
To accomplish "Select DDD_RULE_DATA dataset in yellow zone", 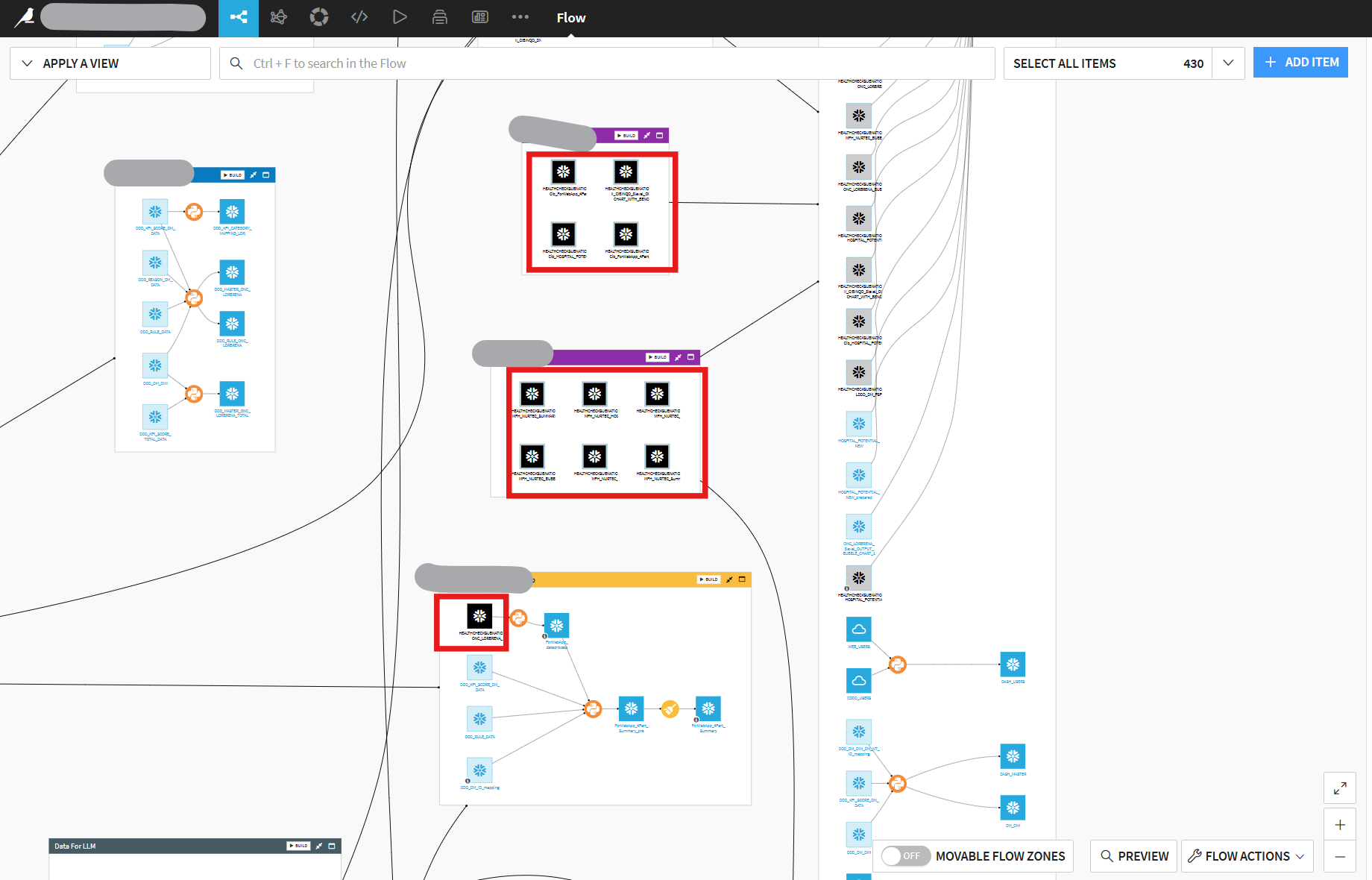I will click(479, 719).
